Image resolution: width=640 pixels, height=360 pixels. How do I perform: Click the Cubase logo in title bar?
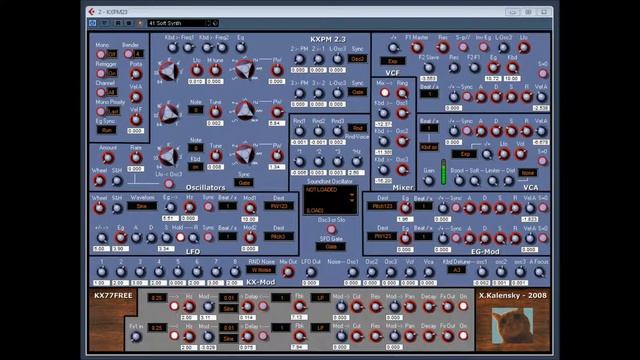coord(92,12)
